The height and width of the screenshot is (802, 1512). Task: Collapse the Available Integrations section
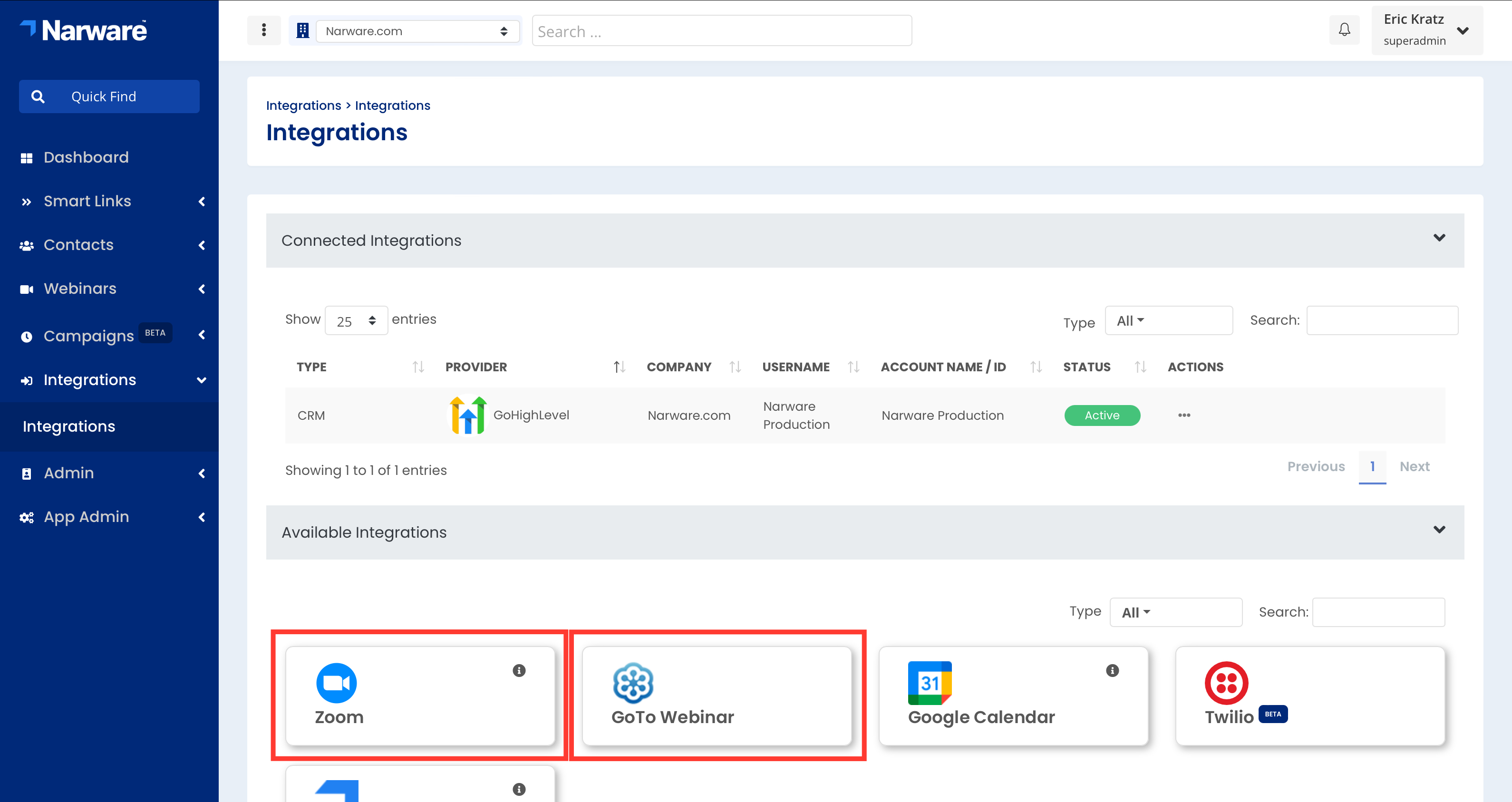coord(1439,529)
